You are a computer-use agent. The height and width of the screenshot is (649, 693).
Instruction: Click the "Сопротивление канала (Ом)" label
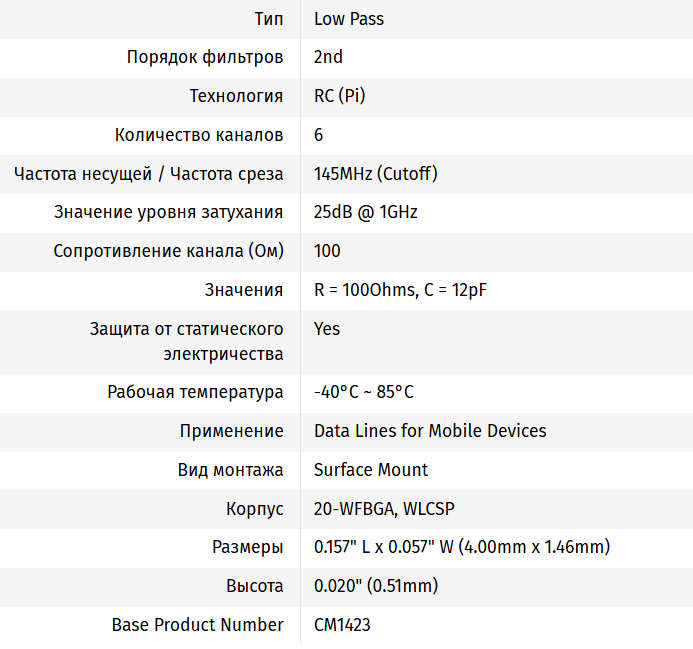tap(168, 251)
